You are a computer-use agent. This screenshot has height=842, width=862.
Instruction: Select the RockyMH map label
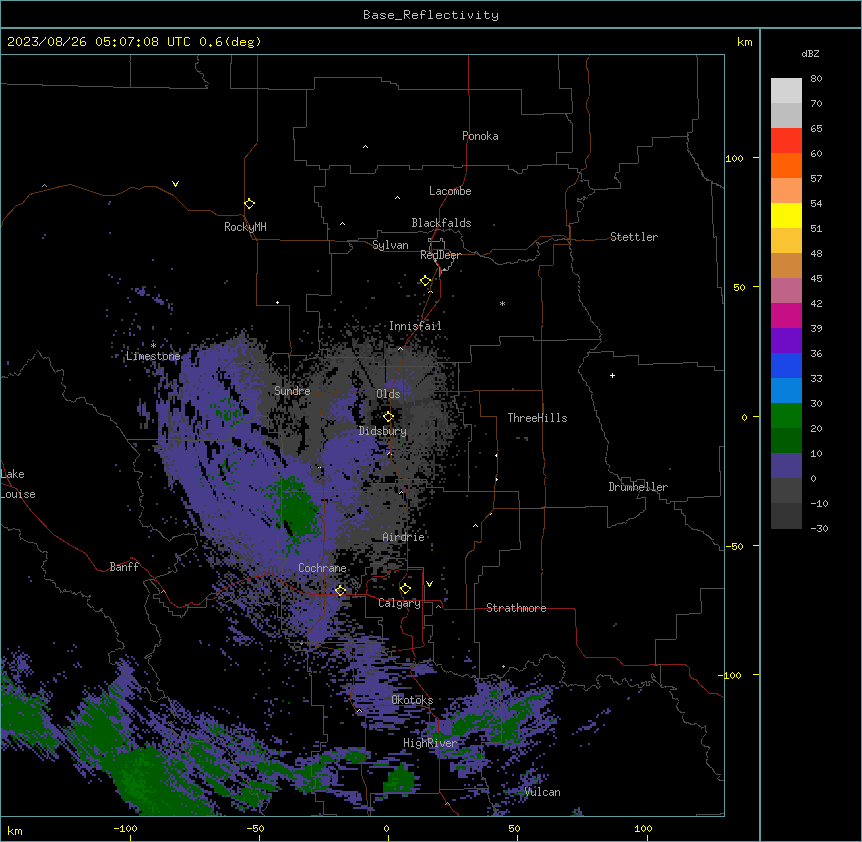pyautogui.click(x=245, y=227)
